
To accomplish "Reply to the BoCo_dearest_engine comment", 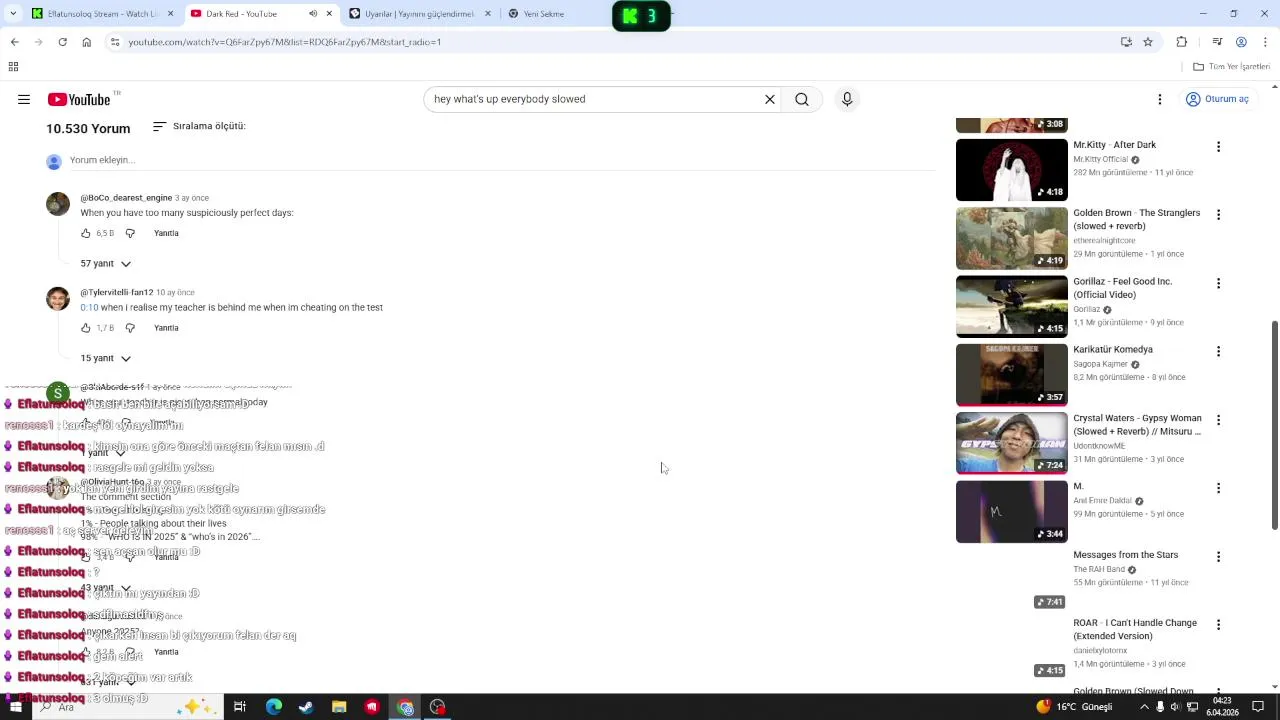I will click(166, 233).
